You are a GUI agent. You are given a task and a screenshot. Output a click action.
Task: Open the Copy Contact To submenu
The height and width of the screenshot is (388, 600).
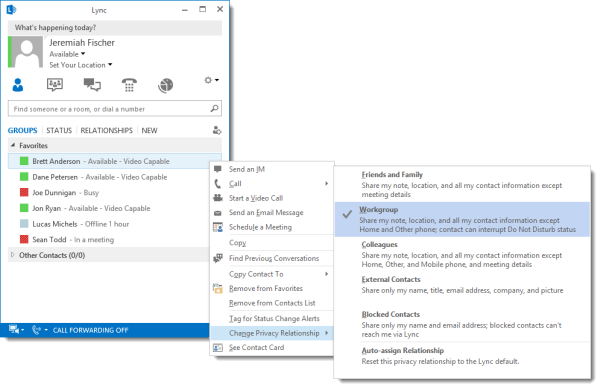pyautogui.click(x=272, y=274)
